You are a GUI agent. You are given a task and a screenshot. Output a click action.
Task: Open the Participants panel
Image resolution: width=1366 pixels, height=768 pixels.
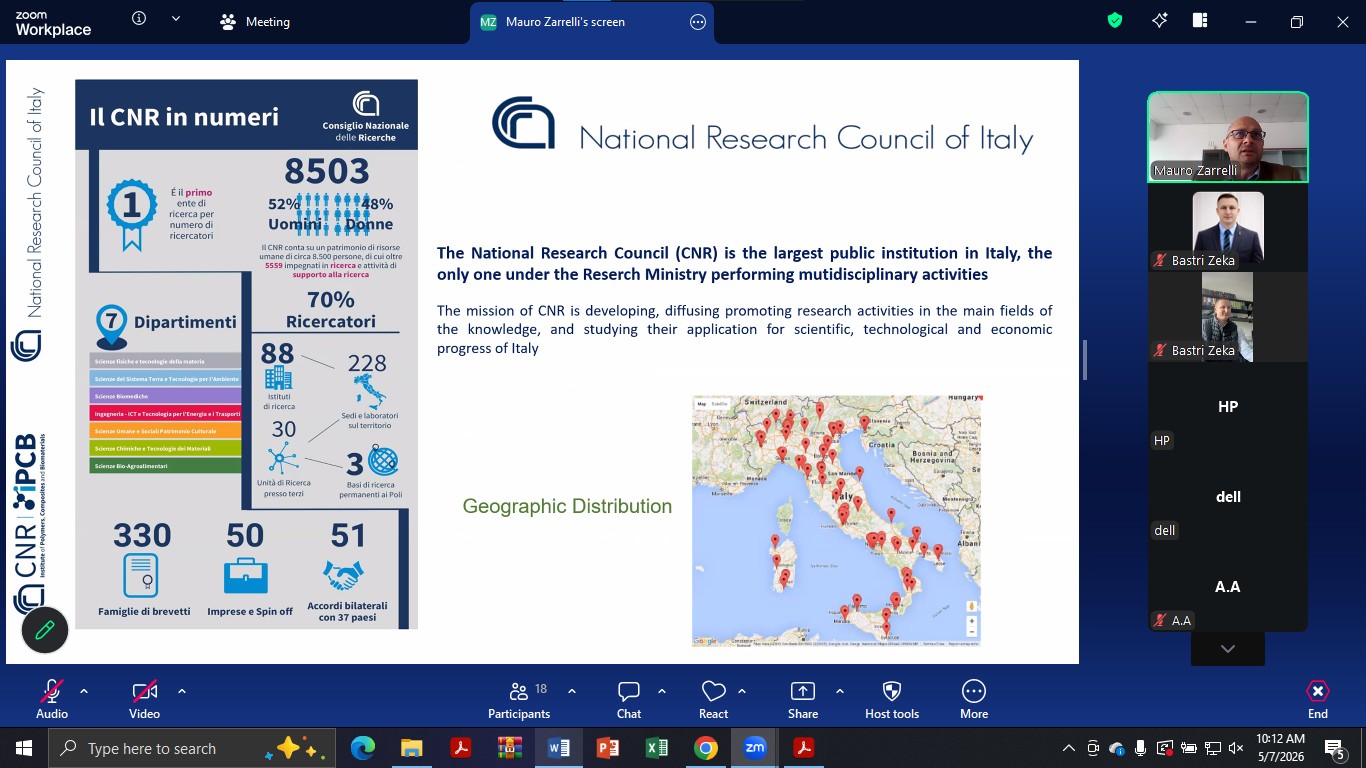[x=519, y=699]
